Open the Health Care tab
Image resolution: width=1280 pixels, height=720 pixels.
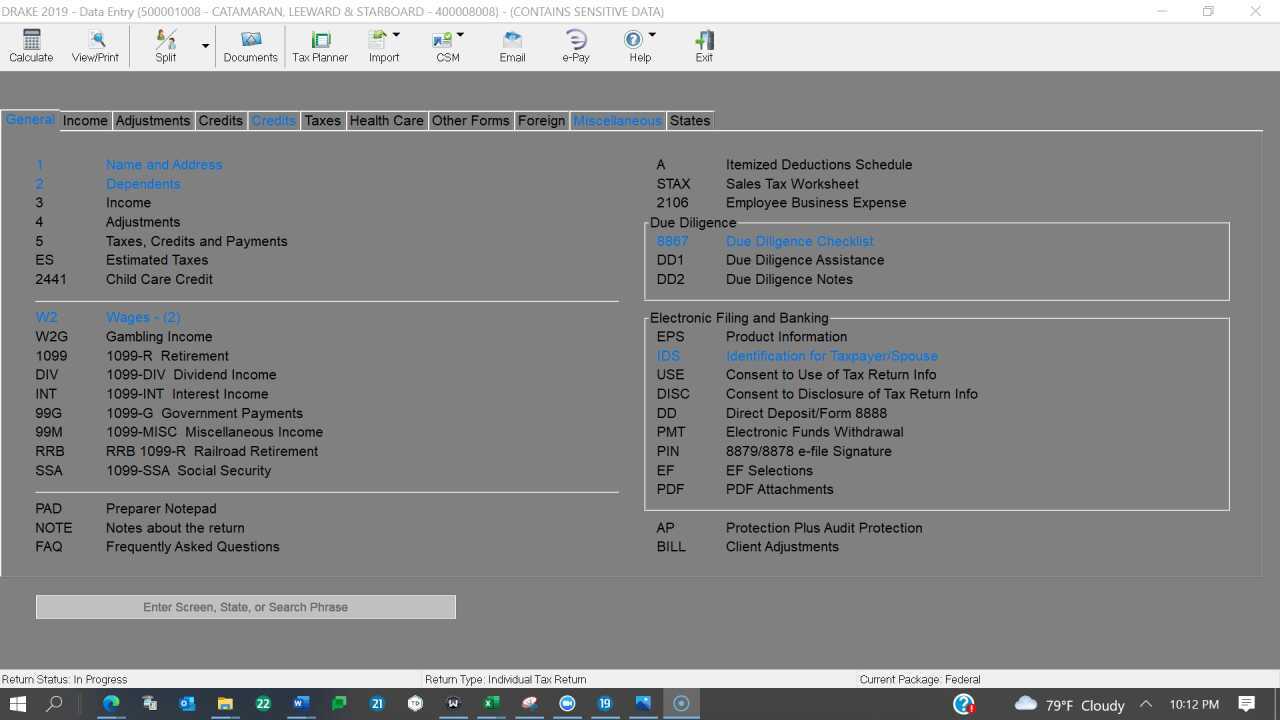tap(386, 121)
